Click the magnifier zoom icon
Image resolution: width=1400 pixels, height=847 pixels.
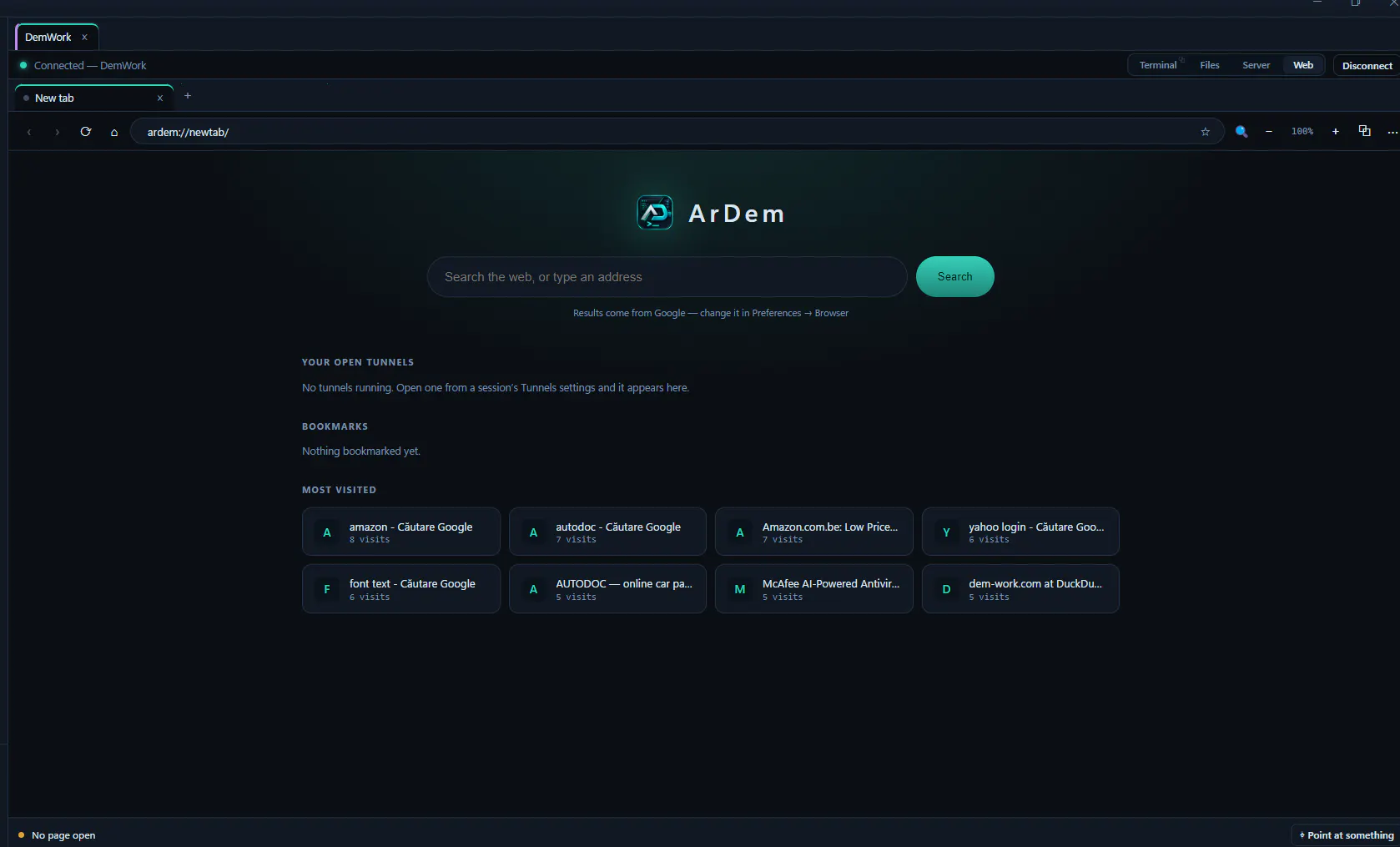coord(1241,132)
